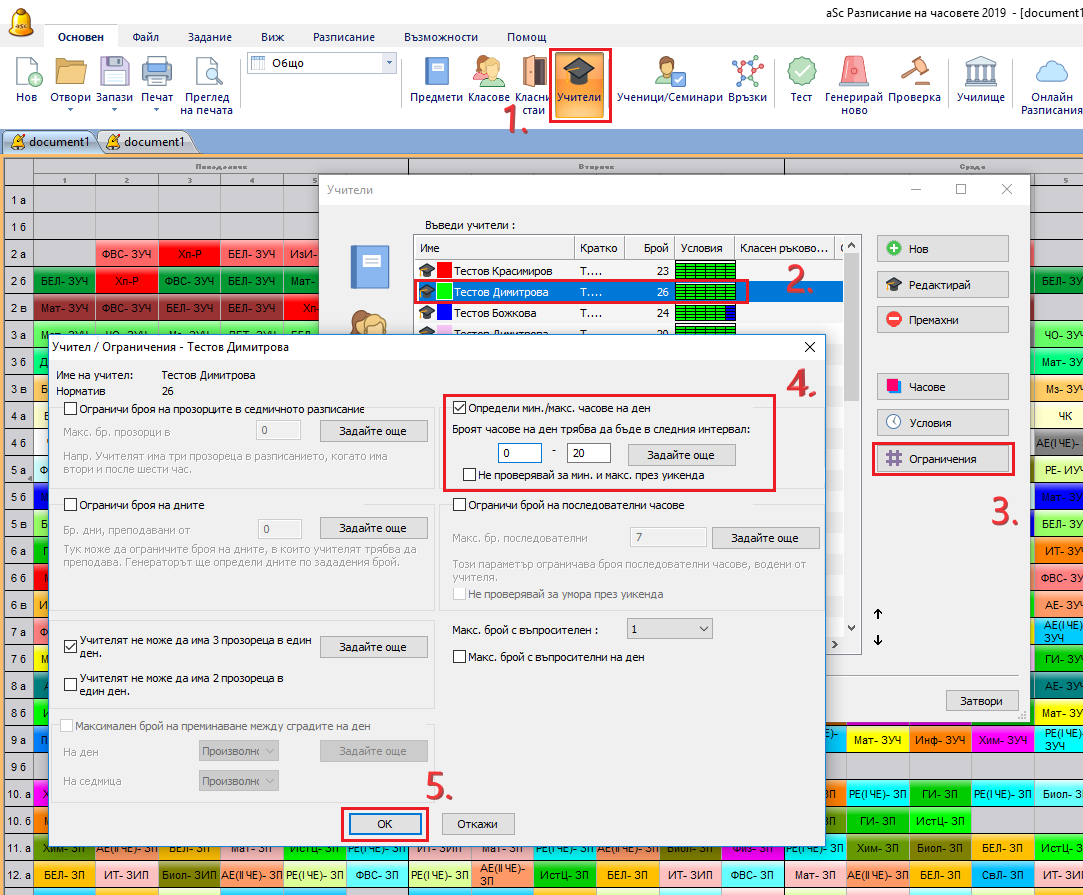Toggle Учителят не може да има 3 прозореца

click(x=71, y=647)
